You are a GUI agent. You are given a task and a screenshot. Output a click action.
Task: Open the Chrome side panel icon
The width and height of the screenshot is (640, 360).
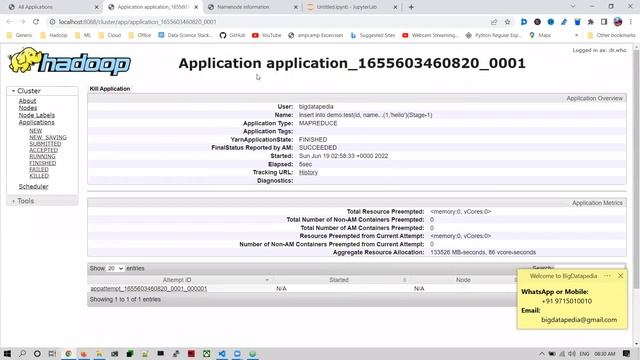point(604,22)
